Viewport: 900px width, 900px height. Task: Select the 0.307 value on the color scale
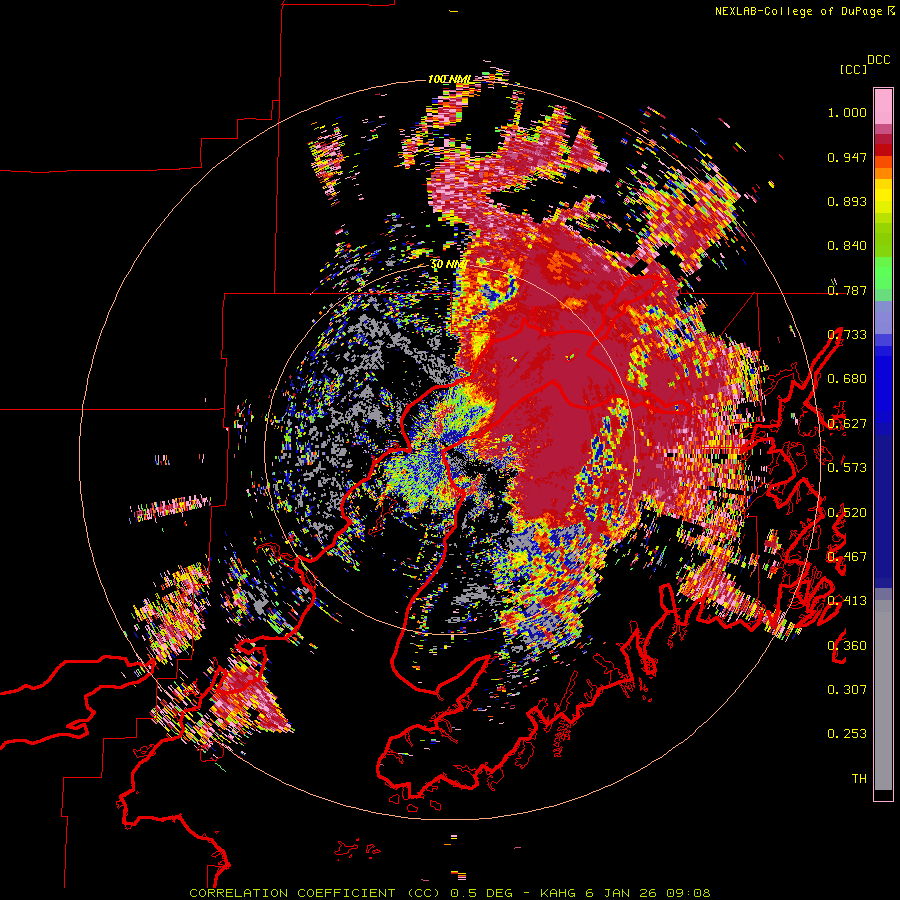click(847, 689)
